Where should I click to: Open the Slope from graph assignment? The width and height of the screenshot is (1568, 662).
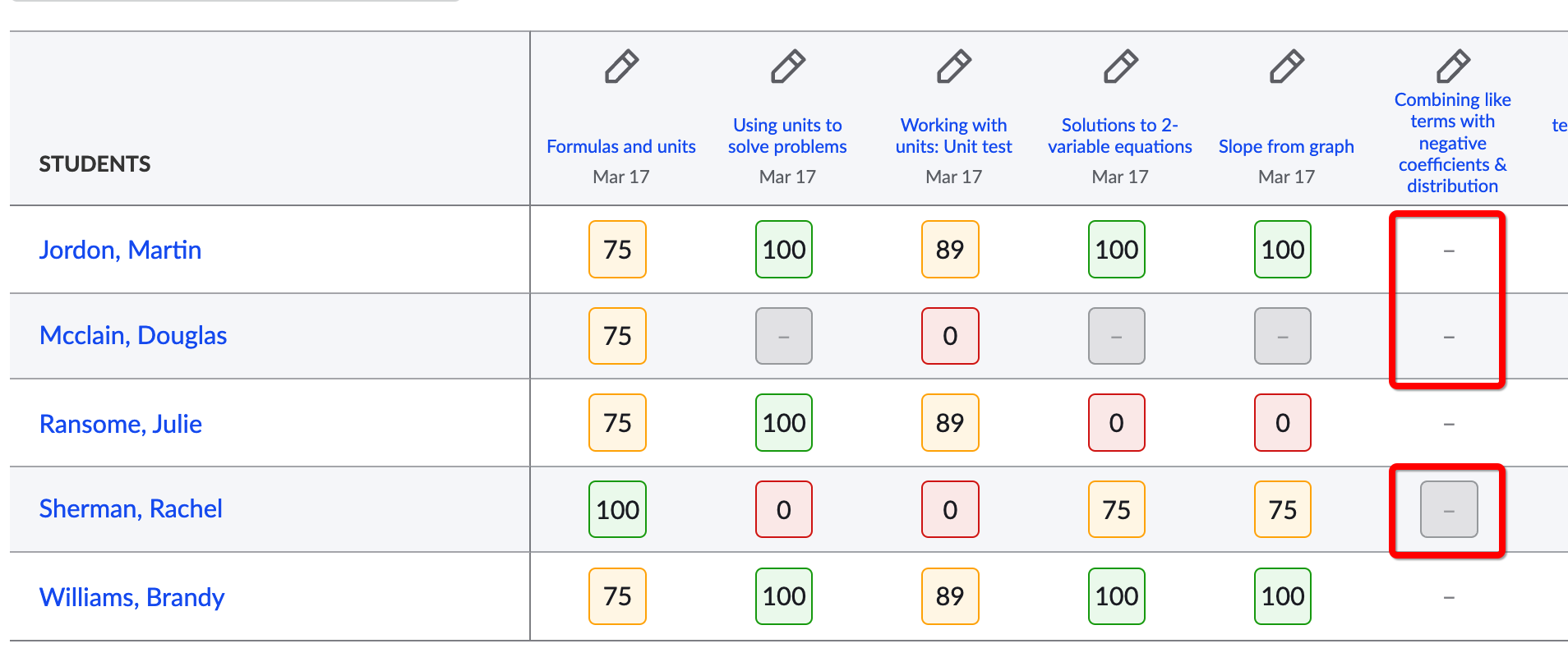tap(1286, 146)
